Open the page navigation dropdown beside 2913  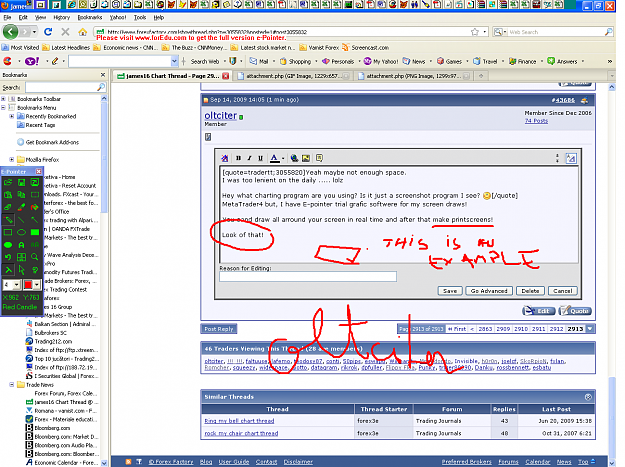[590, 329]
